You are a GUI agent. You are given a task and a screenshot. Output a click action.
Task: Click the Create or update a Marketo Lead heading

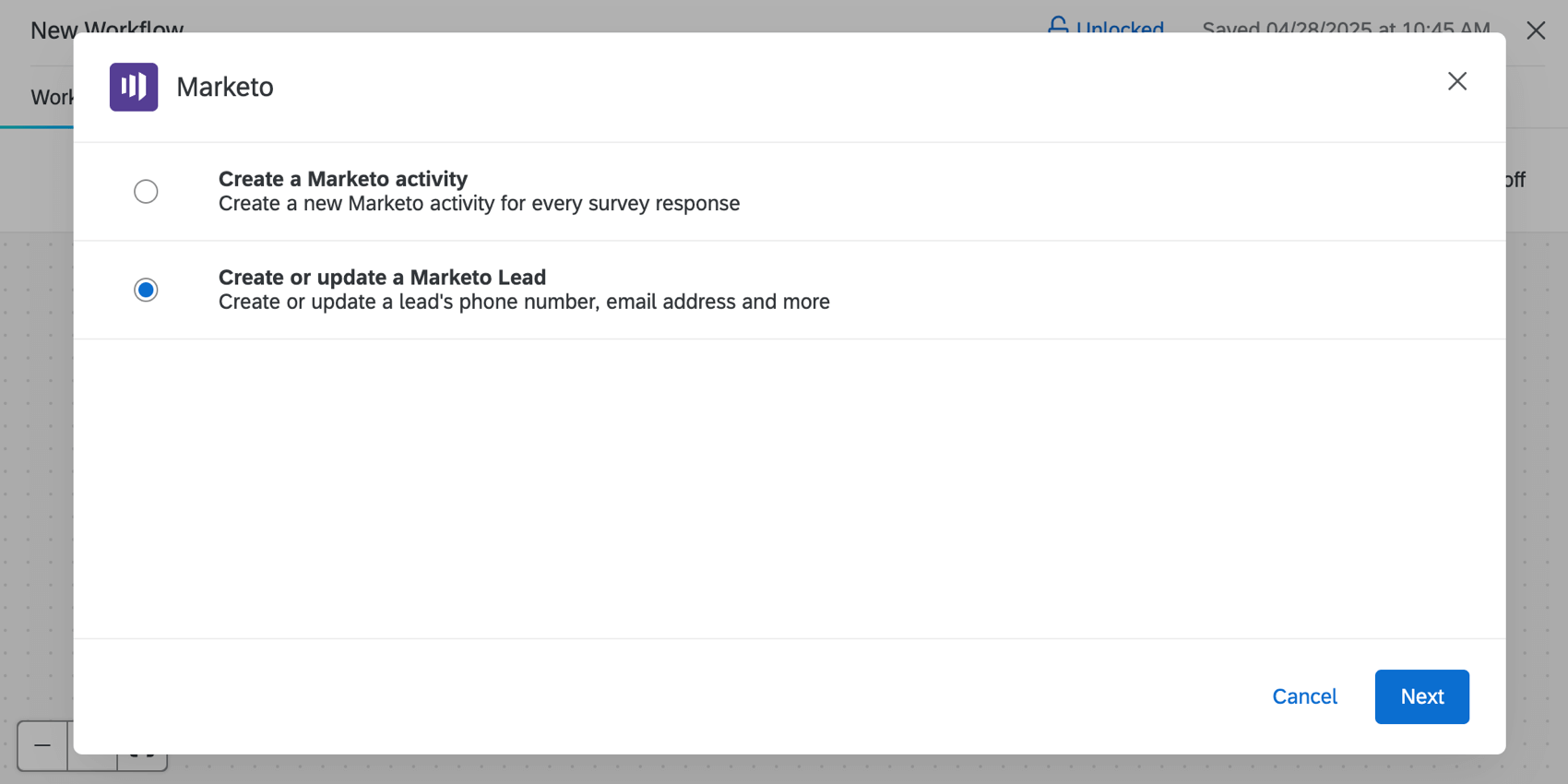coord(382,277)
